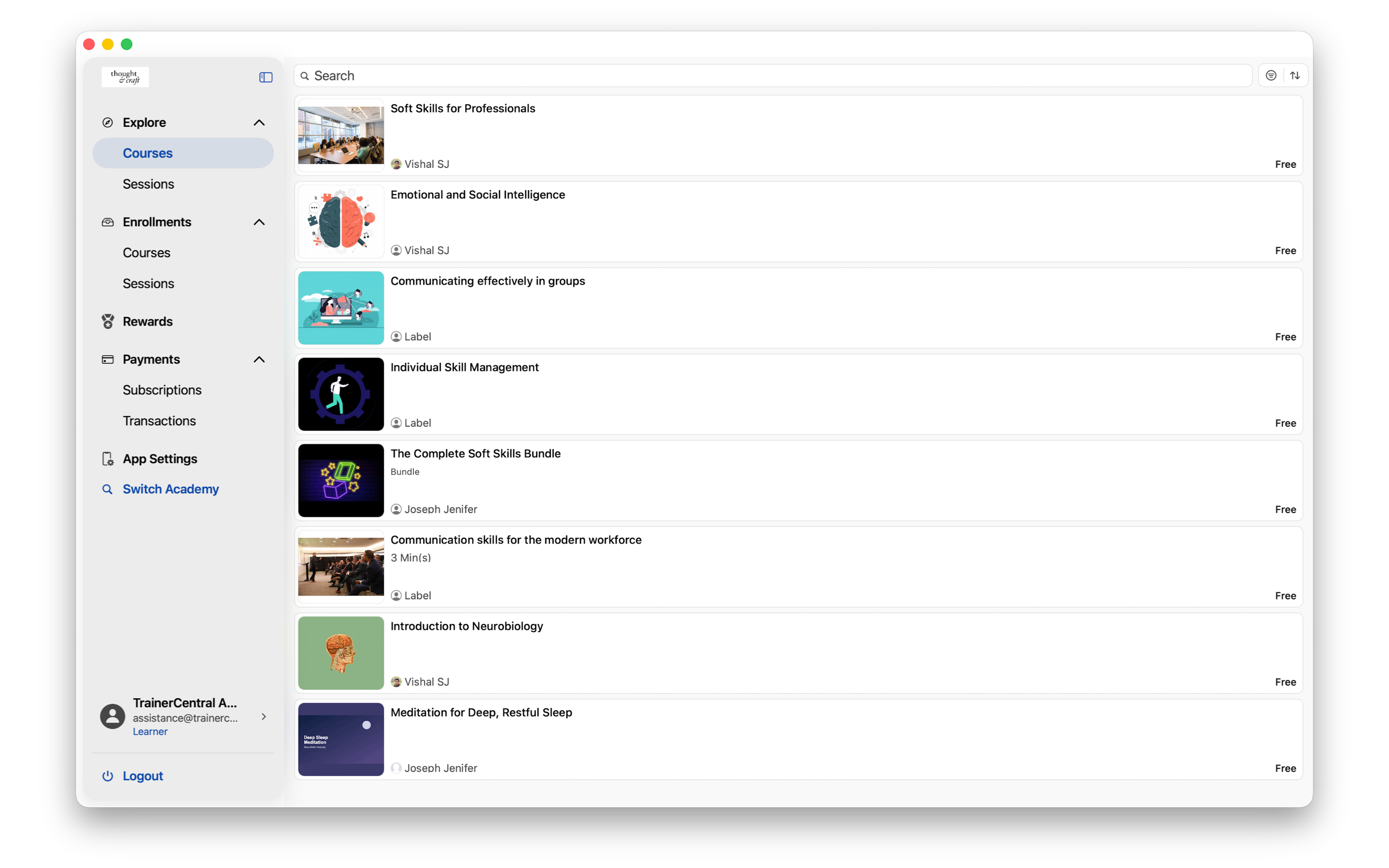Click the Logout button
This screenshot has height=868, width=1389.
tap(142, 776)
